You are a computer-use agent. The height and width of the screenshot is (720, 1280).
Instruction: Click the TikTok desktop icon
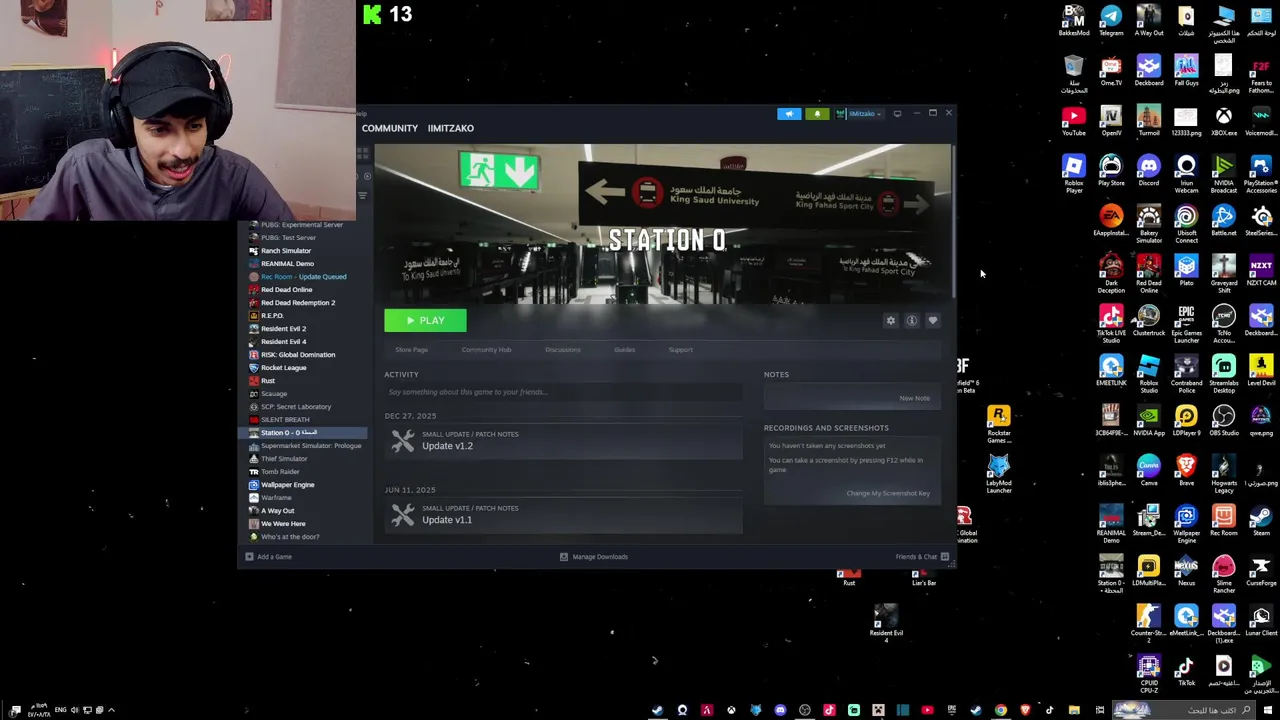tap(1186, 671)
